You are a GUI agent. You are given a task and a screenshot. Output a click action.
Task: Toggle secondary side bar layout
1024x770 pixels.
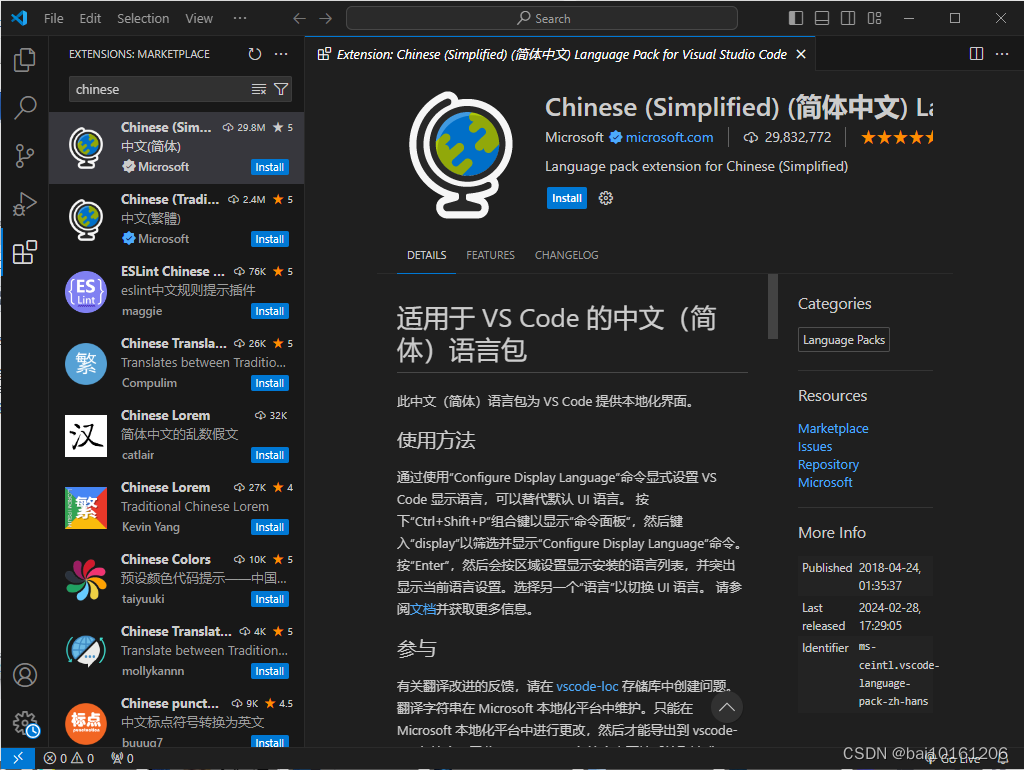[848, 18]
